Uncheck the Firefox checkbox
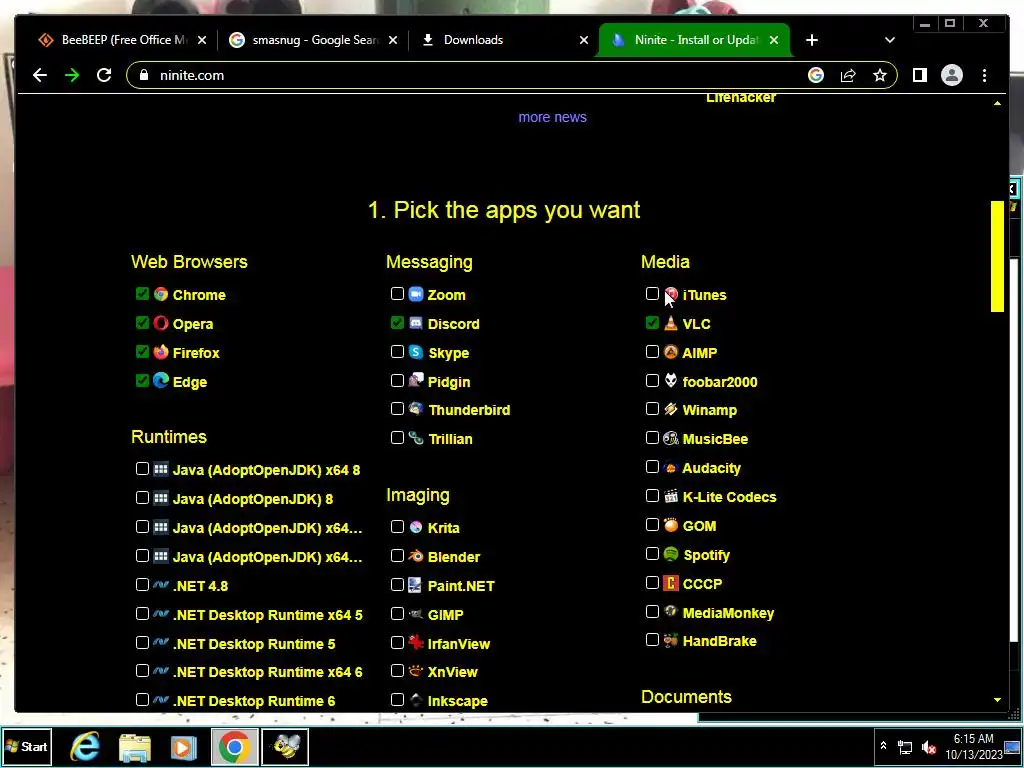Image resolution: width=1024 pixels, height=768 pixels. 142,351
